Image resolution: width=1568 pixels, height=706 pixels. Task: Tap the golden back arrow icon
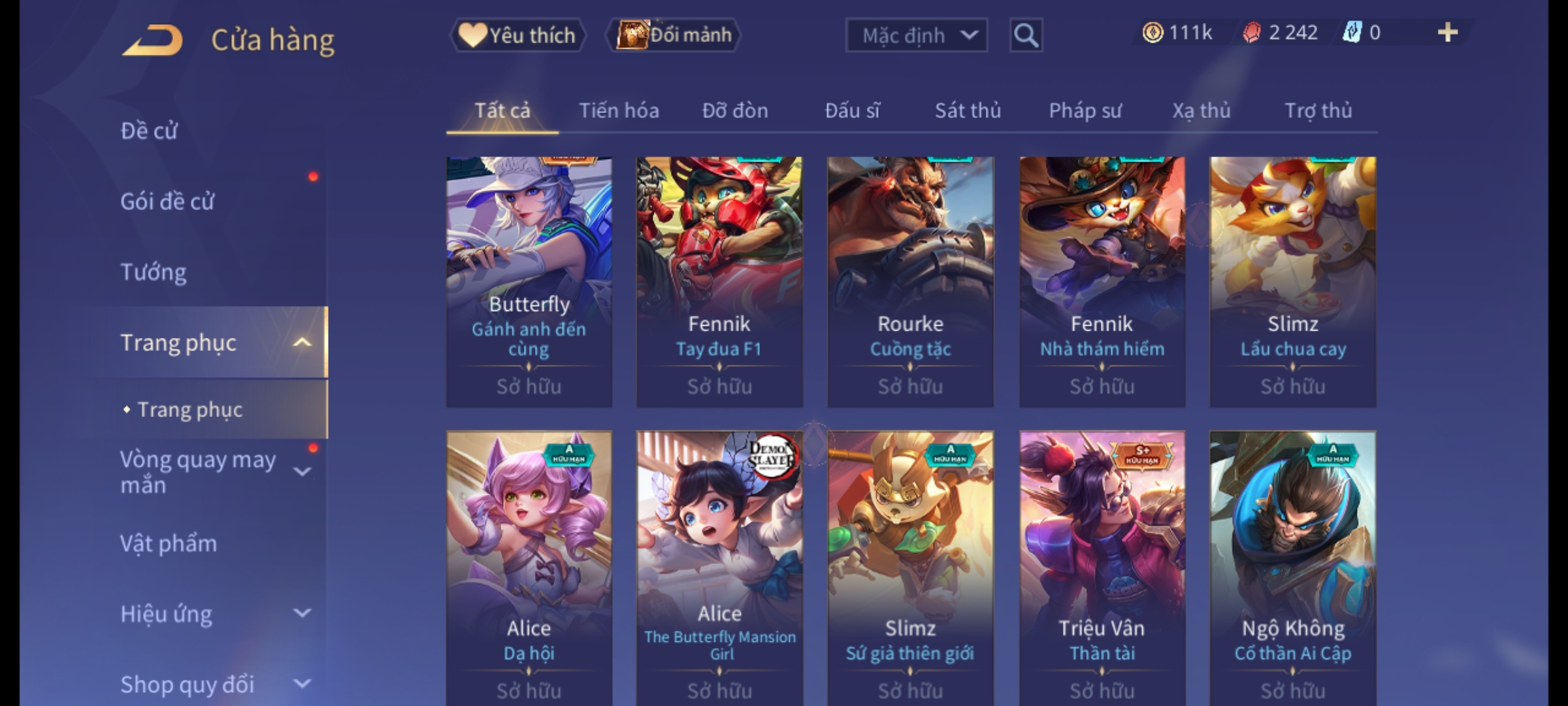(152, 40)
